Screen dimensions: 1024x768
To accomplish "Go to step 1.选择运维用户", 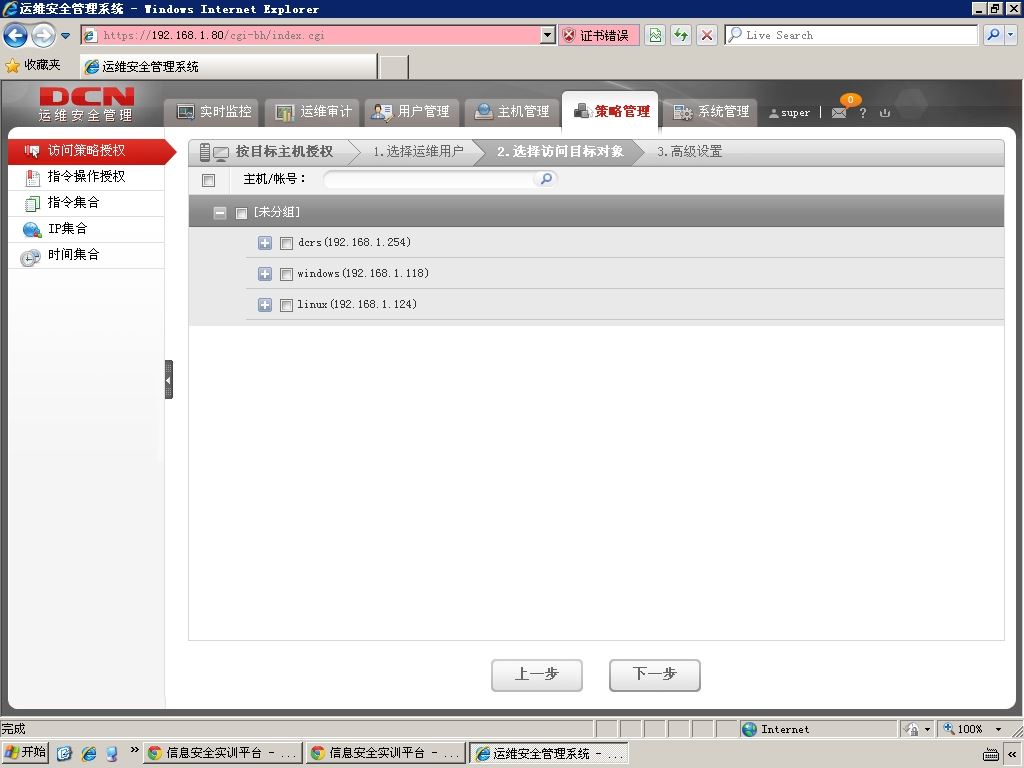I will pyautogui.click(x=418, y=152).
